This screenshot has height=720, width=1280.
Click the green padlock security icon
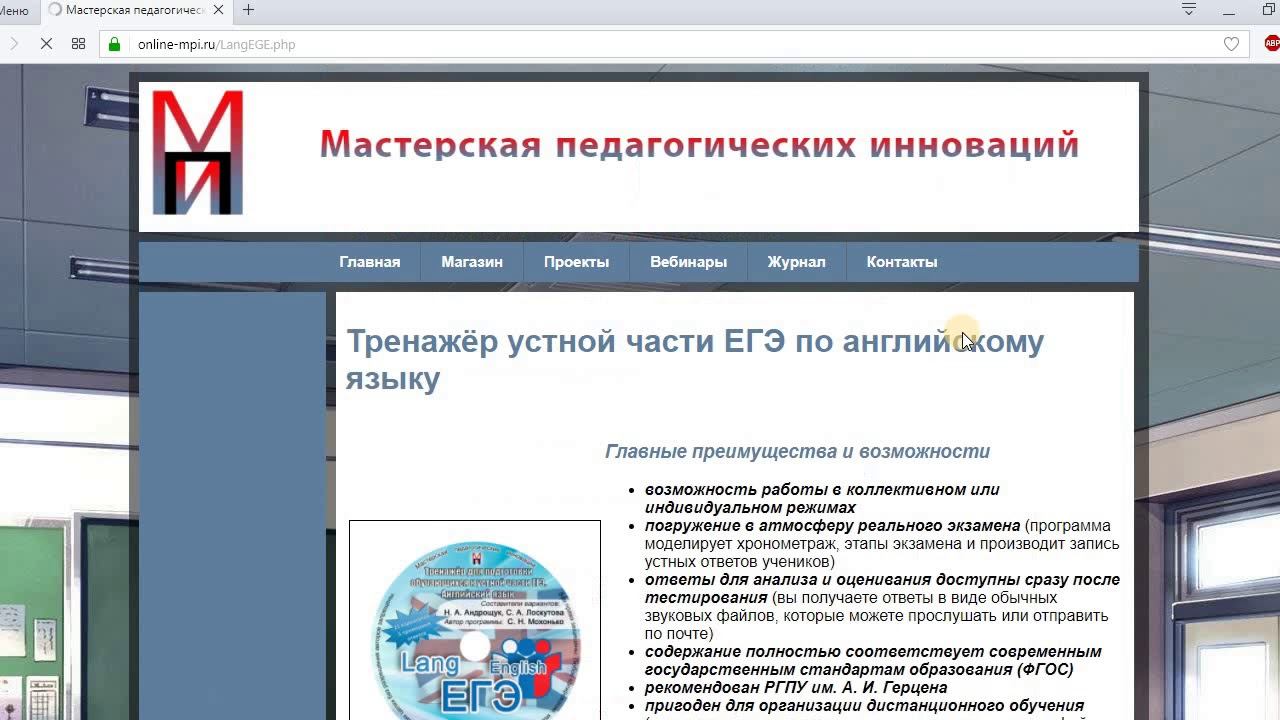click(114, 44)
